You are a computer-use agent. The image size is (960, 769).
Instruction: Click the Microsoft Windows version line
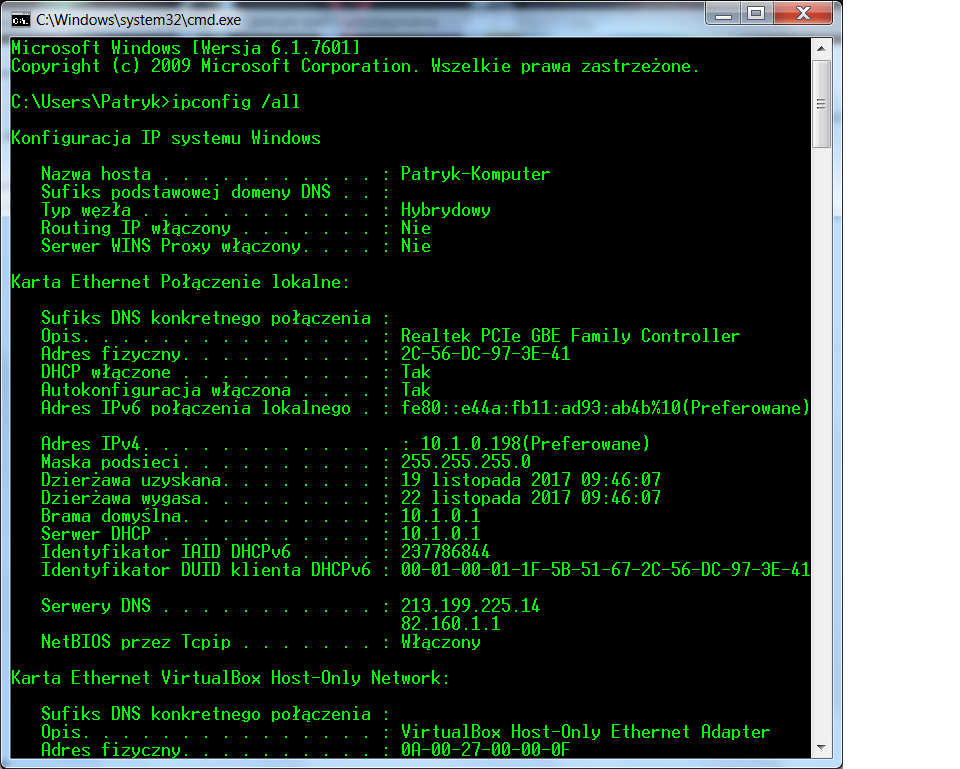tap(186, 48)
